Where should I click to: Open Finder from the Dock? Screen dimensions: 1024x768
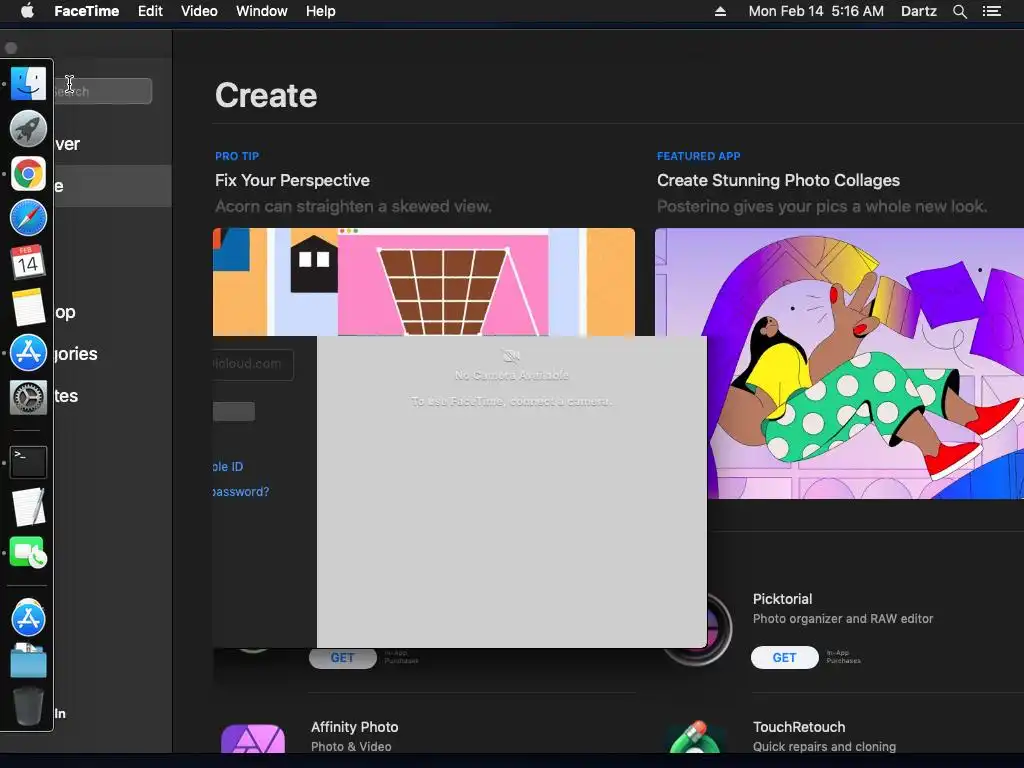point(28,84)
